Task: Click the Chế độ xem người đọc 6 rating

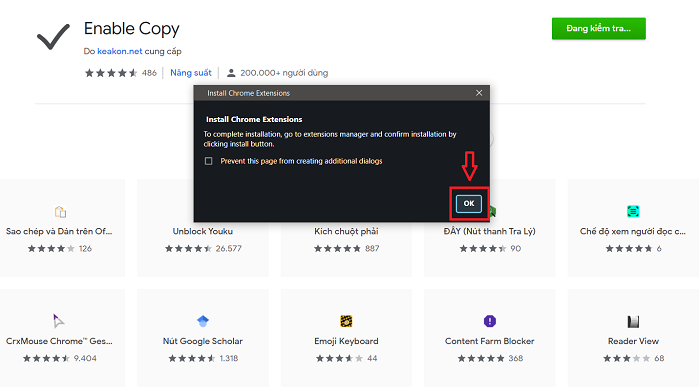Action: pyautogui.click(x=633, y=249)
